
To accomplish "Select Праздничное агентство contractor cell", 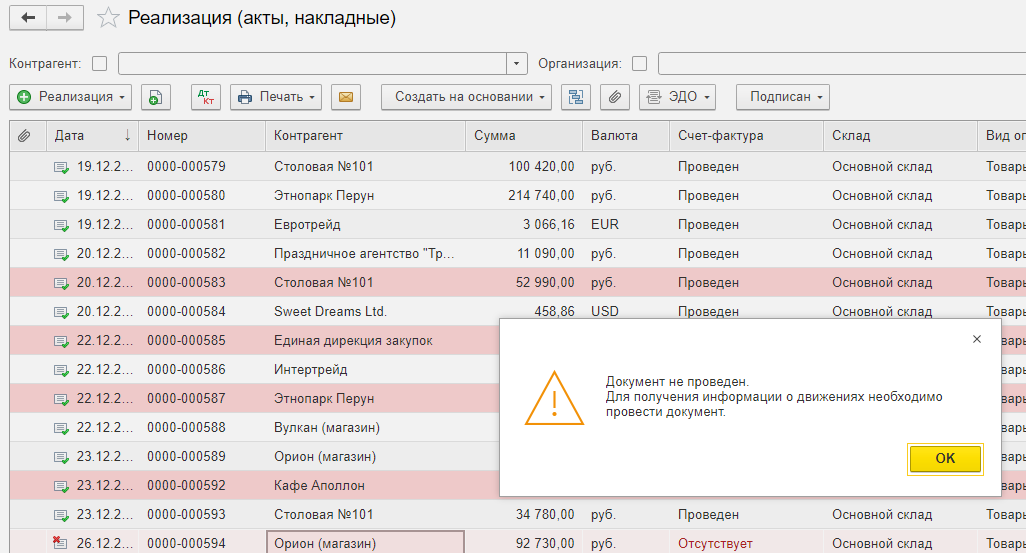I will 365,253.
